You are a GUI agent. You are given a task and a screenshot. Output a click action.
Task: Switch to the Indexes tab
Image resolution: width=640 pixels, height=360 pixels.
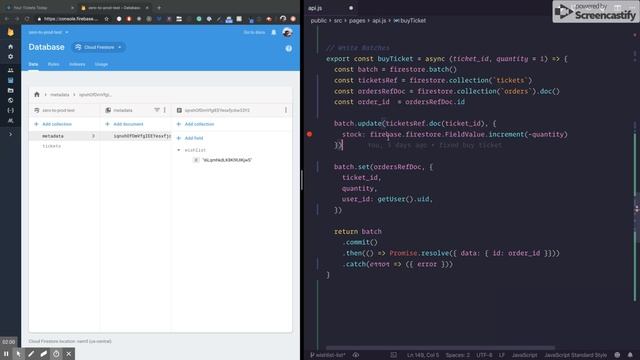pyautogui.click(x=77, y=64)
